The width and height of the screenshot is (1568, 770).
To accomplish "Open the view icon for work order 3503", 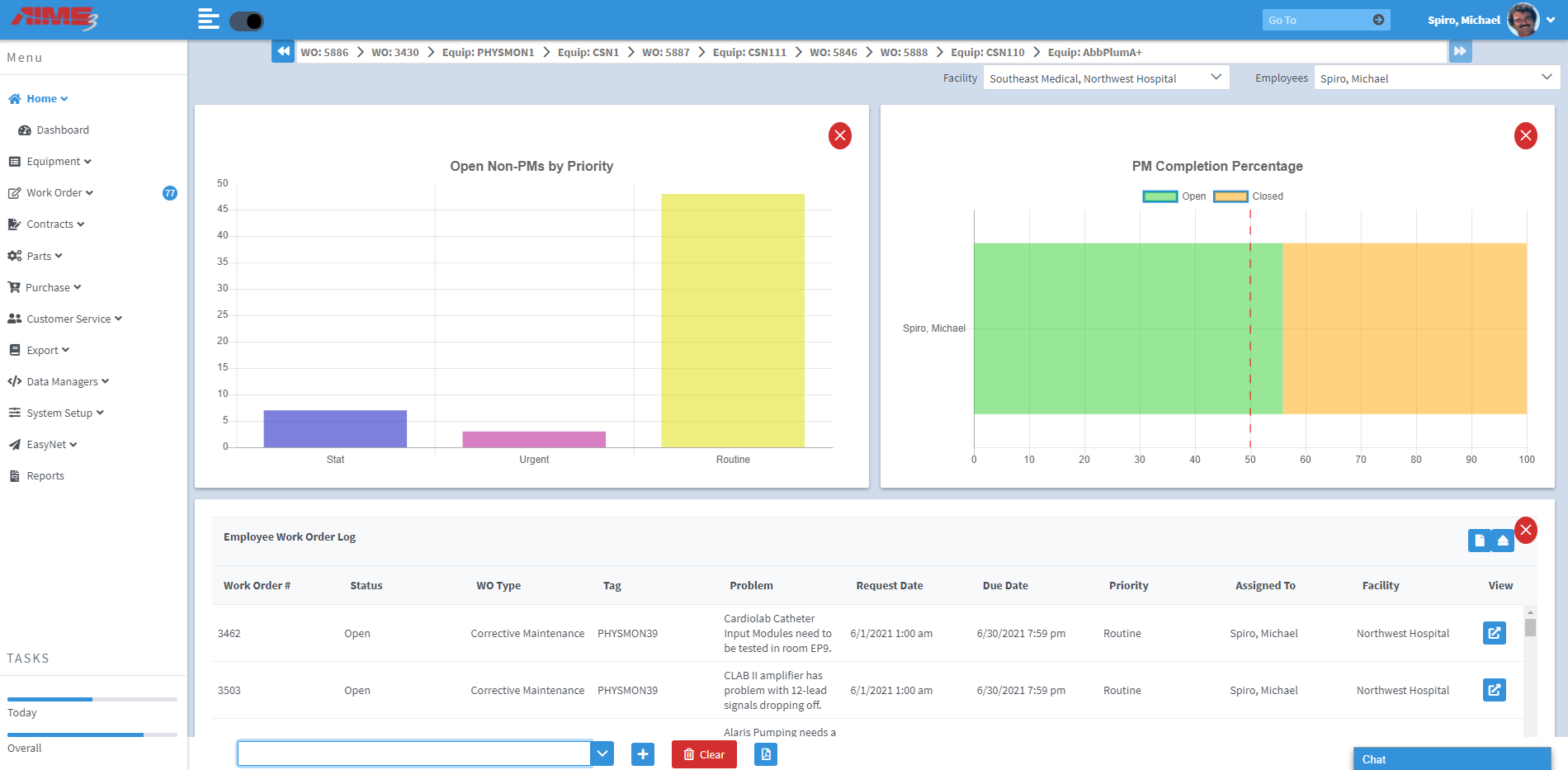I will coord(1494,690).
